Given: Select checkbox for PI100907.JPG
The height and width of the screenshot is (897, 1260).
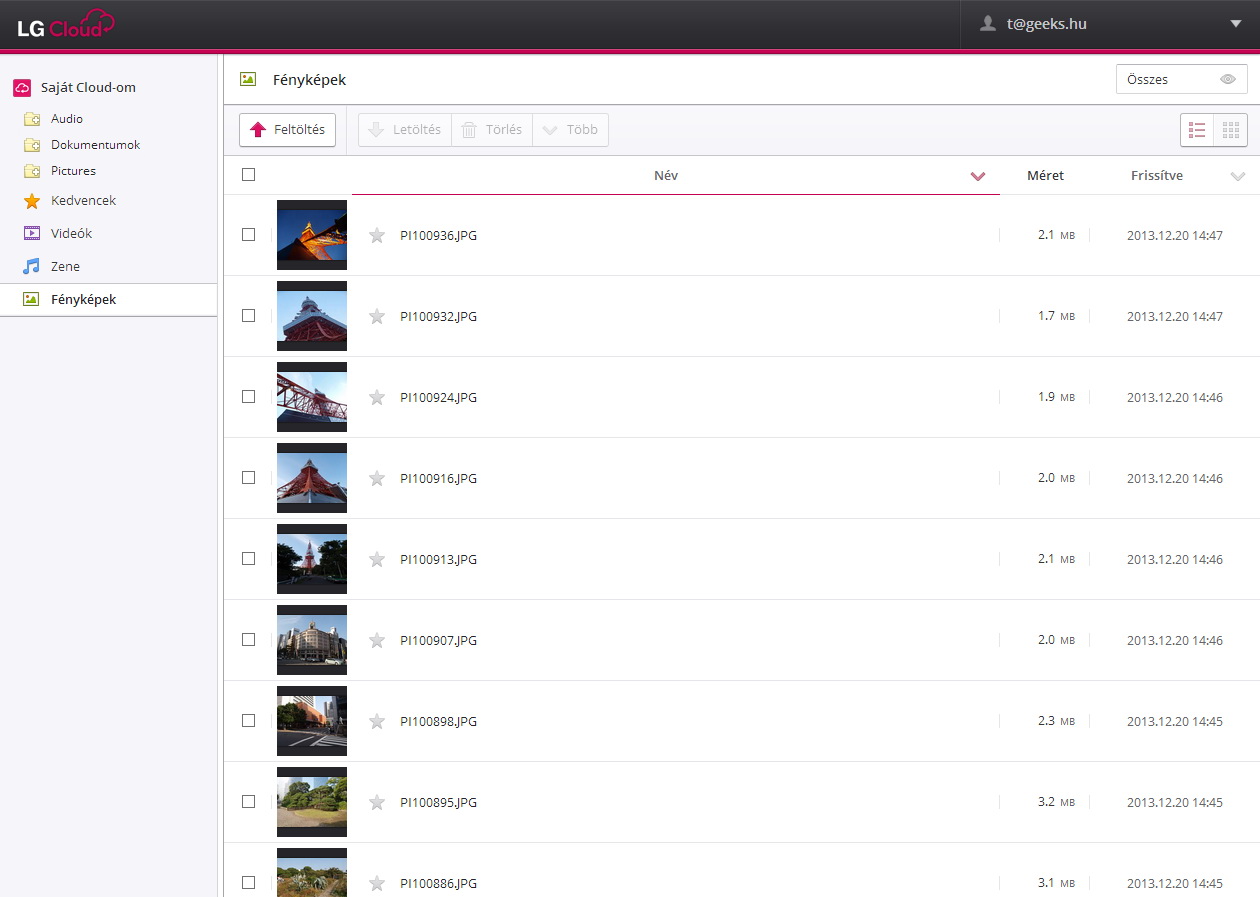Looking at the screenshot, I should tap(248, 640).
